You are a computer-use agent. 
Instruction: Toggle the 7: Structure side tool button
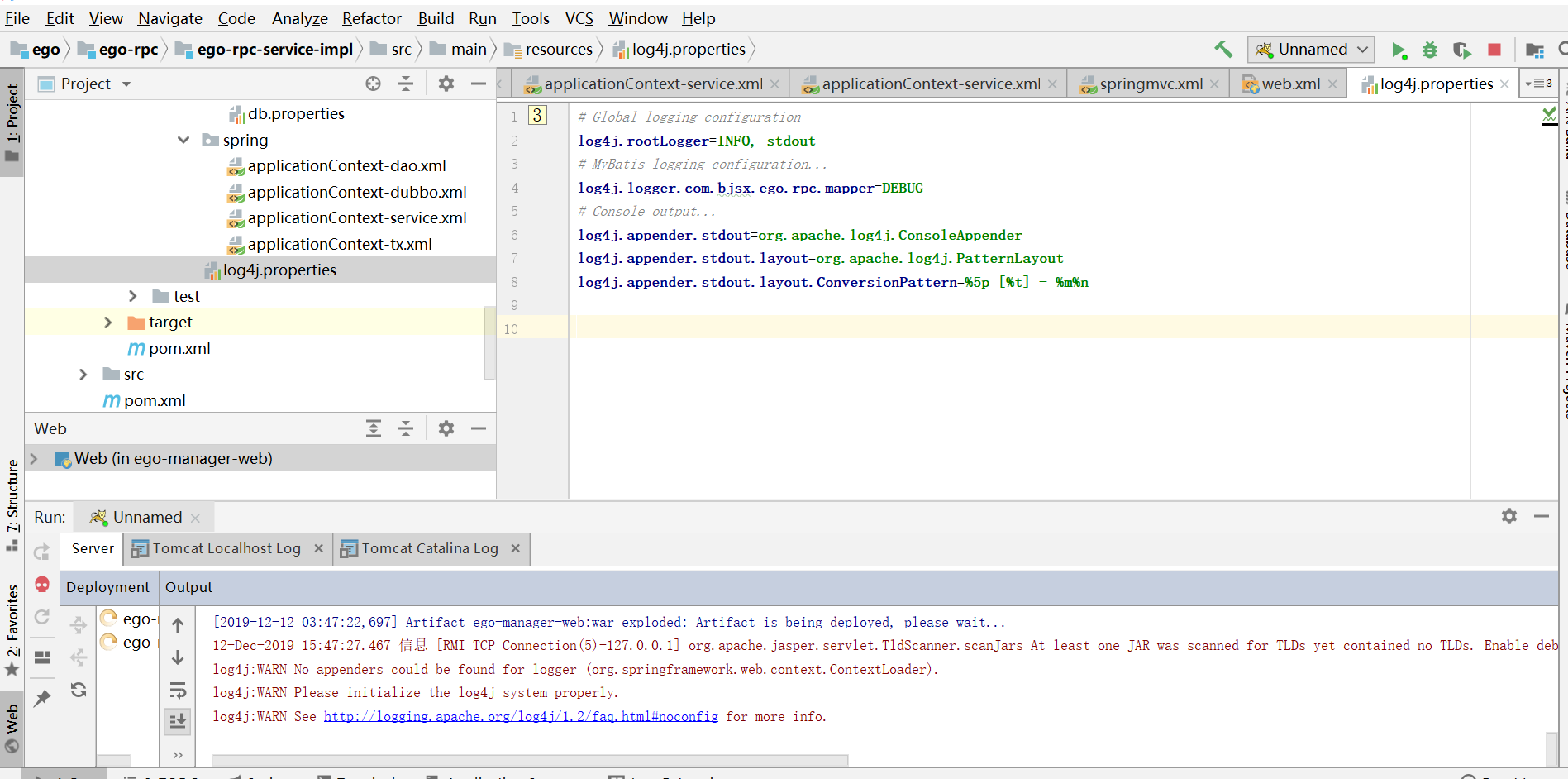pyautogui.click(x=12, y=505)
